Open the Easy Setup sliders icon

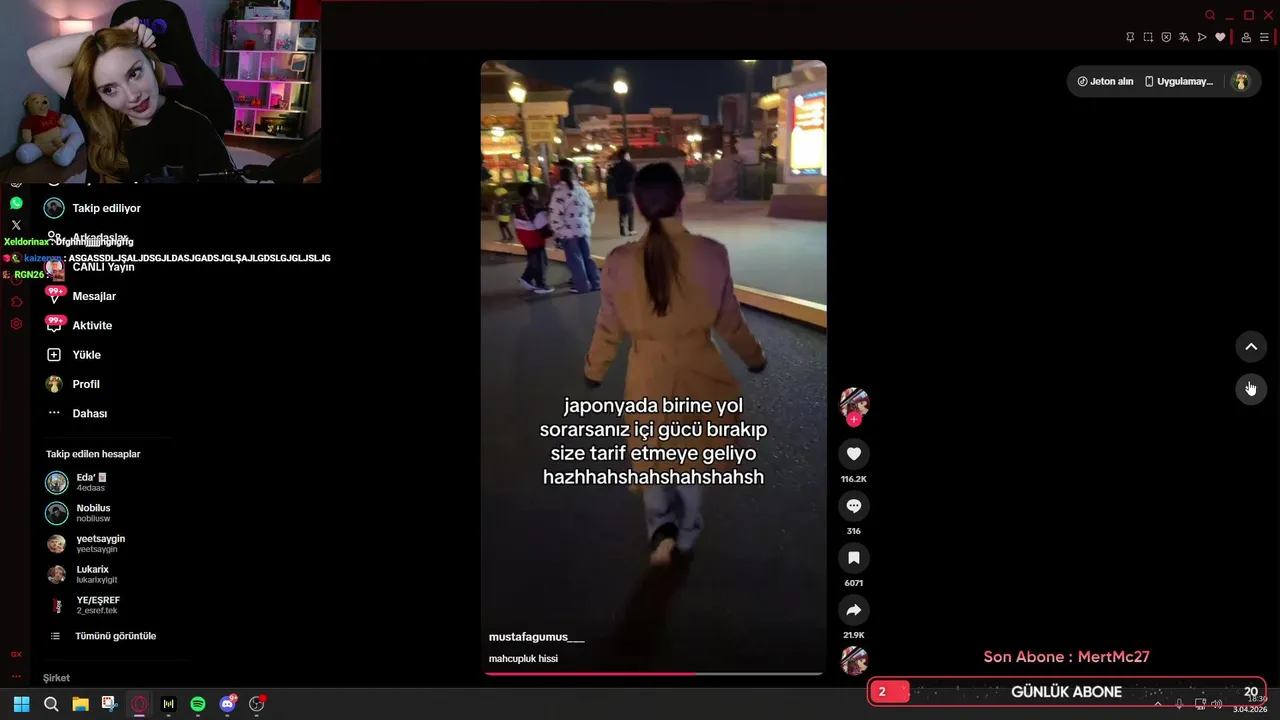pos(1264,37)
